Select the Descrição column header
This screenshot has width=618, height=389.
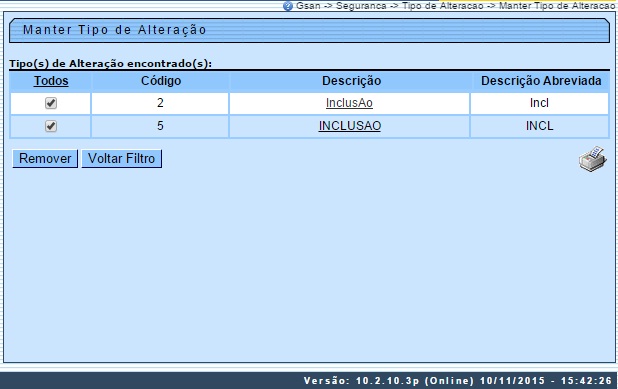pos(351,81)
